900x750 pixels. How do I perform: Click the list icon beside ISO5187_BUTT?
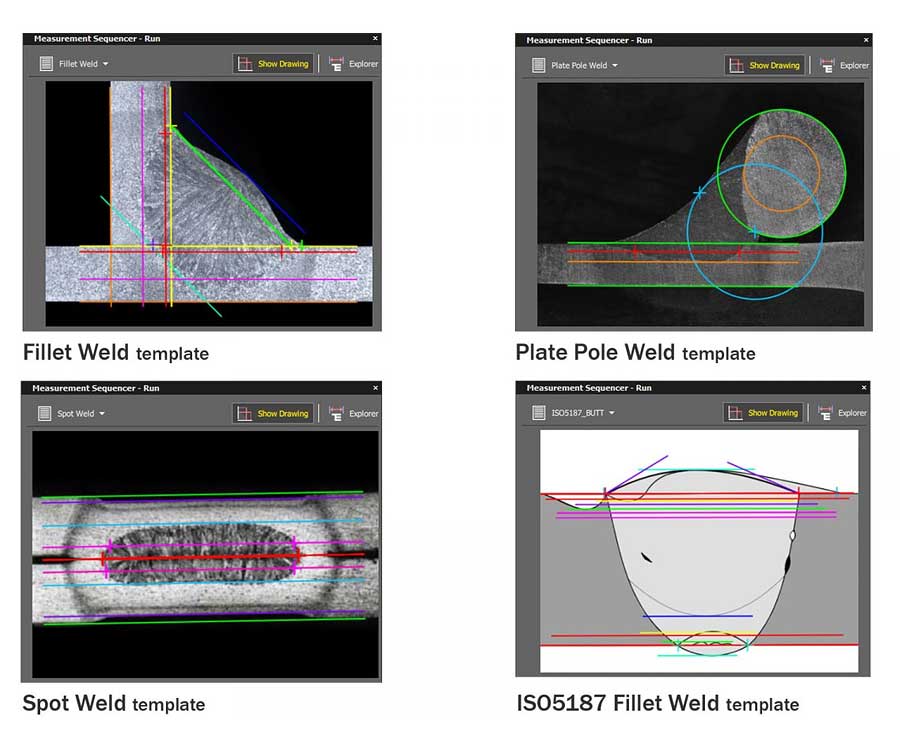[x=537, y=413]
